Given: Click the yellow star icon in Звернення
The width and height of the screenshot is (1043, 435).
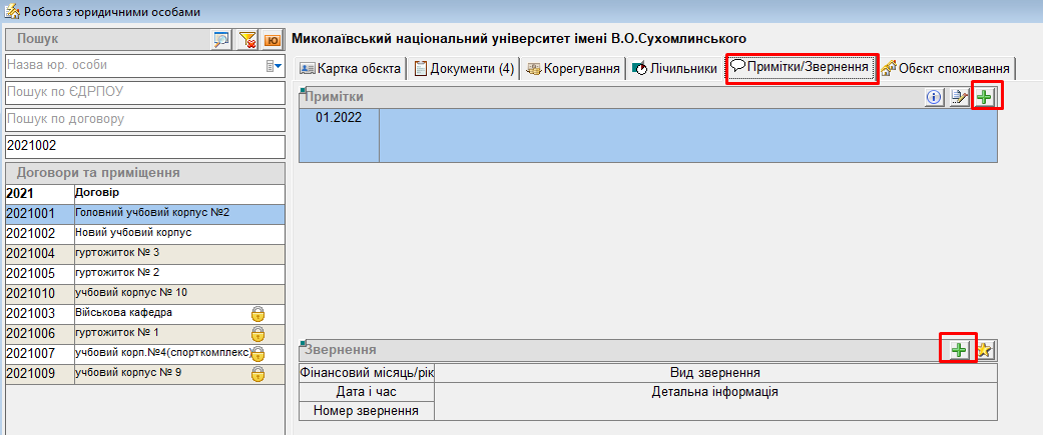Looking at the screenshot, I should (x=985, y=350).
